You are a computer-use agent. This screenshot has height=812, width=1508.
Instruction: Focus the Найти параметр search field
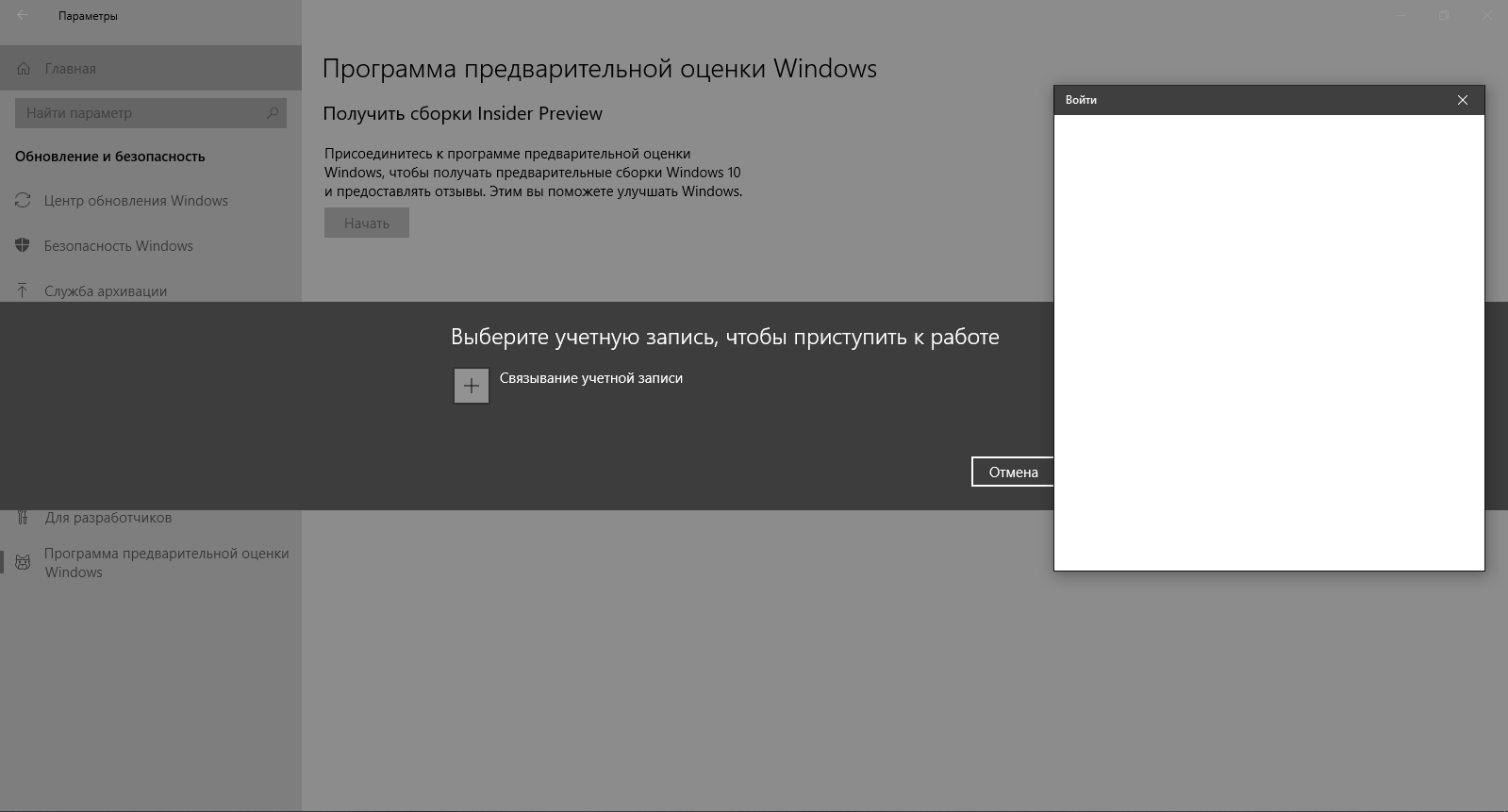coord(151,113)
